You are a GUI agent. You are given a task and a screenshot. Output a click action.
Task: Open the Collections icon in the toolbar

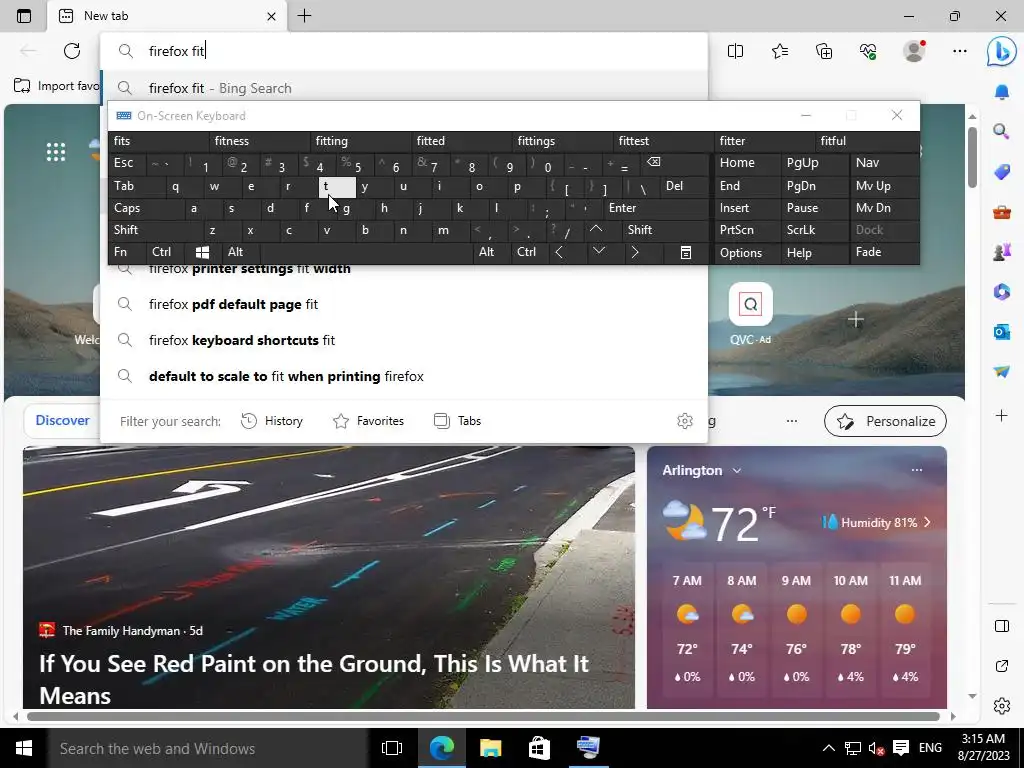tap(824, 51)
